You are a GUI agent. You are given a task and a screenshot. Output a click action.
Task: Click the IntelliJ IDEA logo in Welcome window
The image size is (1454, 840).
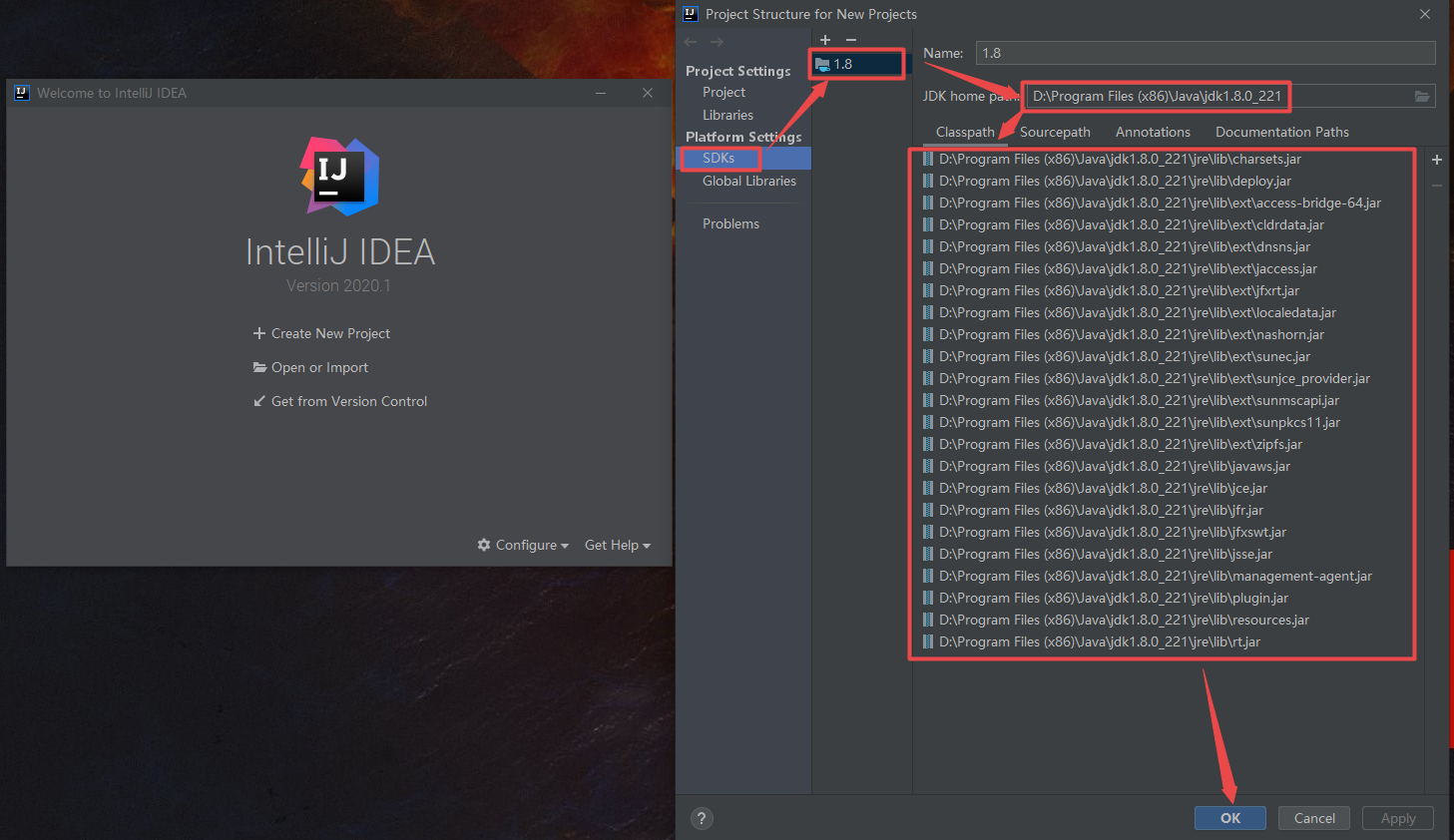click(340, 177)
